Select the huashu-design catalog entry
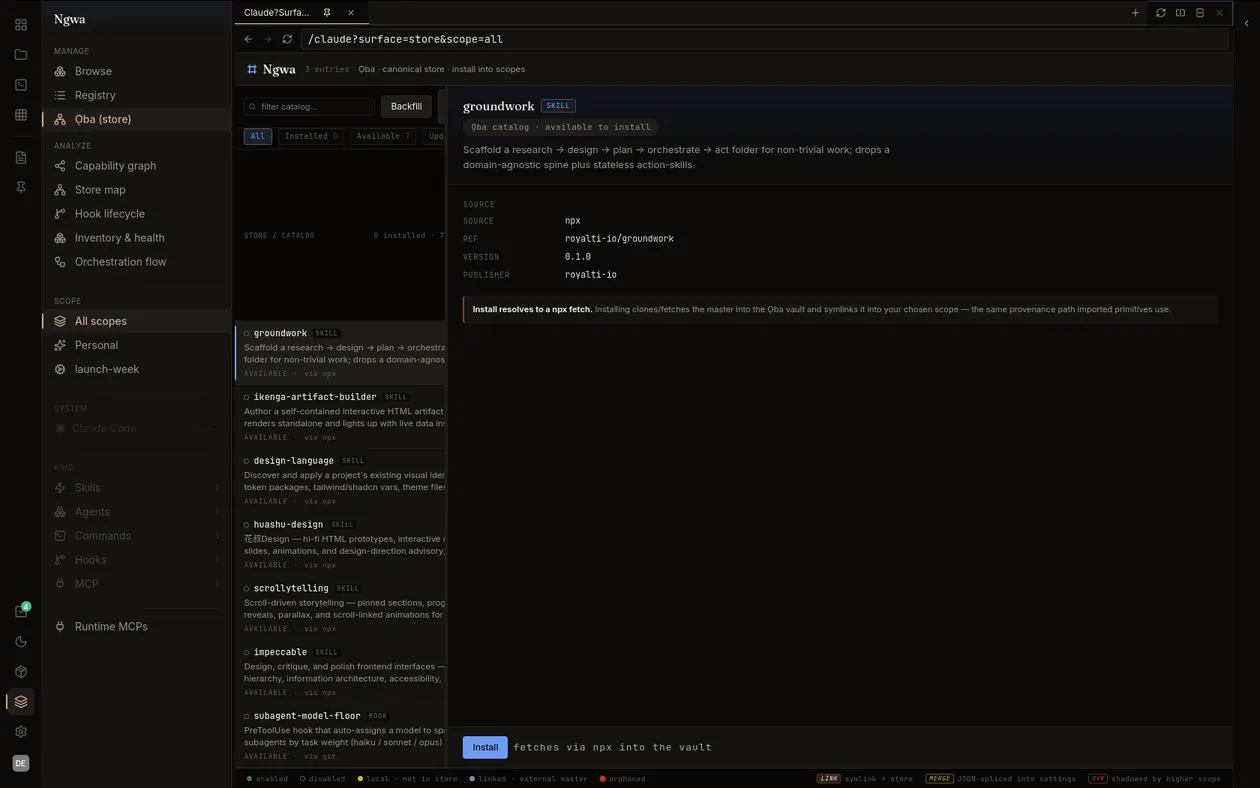This screenshot has height=788, width=1260. pyautogui.click(x=340, y=545)
